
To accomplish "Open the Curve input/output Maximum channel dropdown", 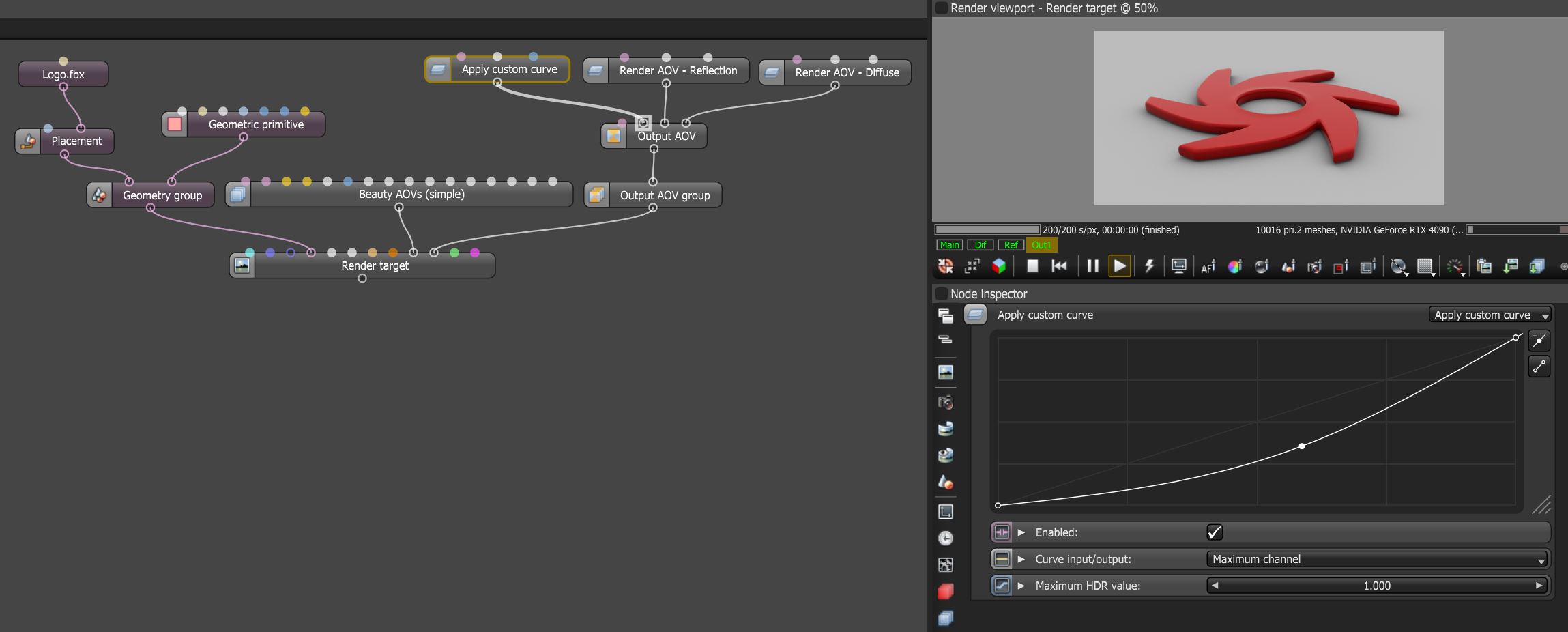I will [x=1377, y=559].
